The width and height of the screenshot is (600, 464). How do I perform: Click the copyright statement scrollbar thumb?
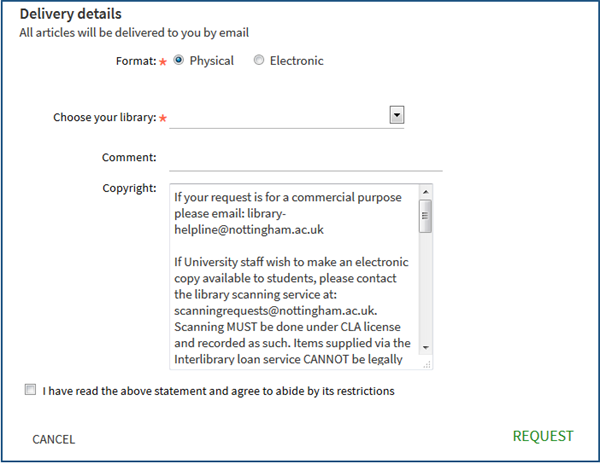click(x=425, y=217)
